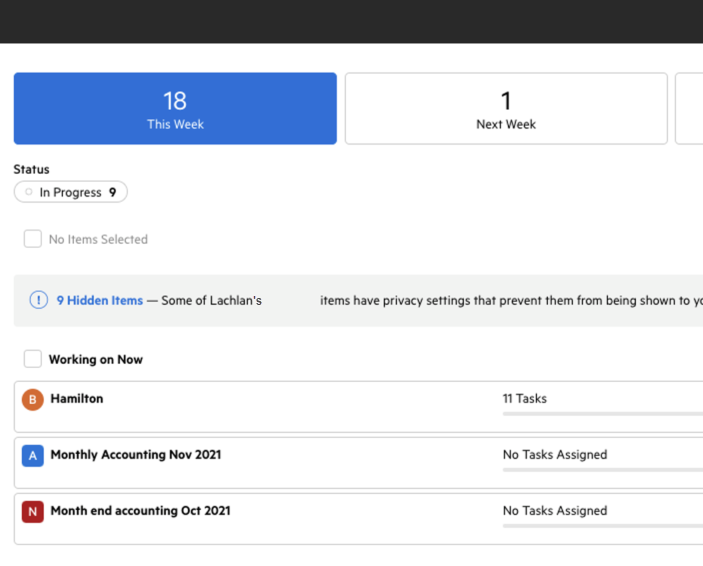703x566 pixels.
Task: Click the red N icon for Month end accounting
Action: tap(33, 511)
